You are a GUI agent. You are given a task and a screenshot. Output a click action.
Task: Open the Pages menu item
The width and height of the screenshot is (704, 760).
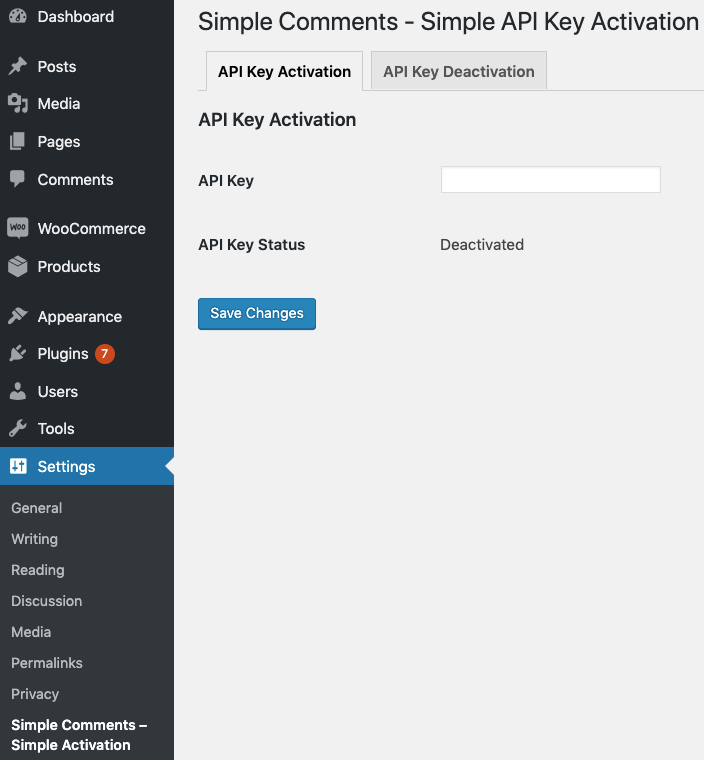(x=87, y=142)
